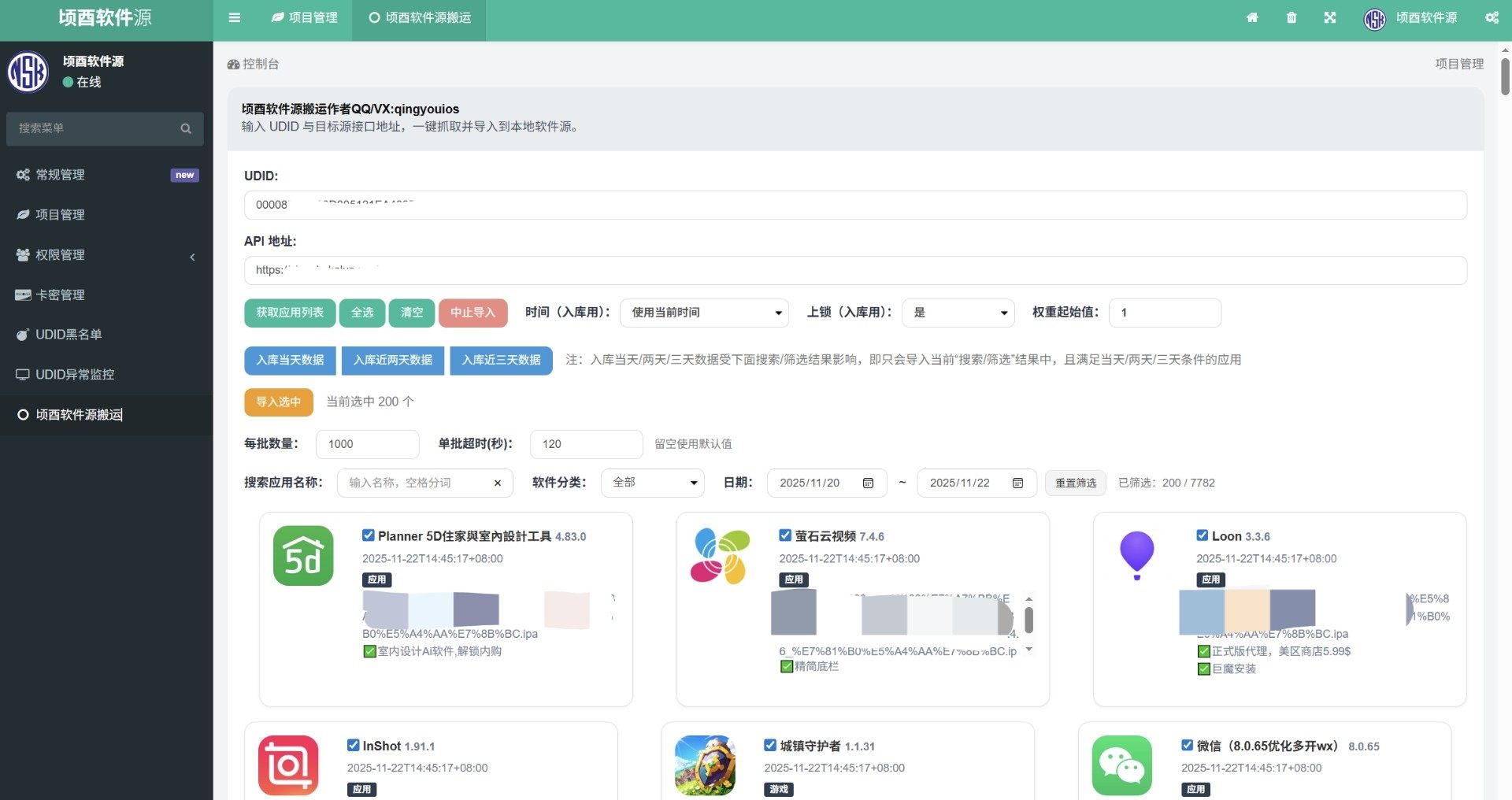
Task: Click the API 地址 input field
Action: pyautogui.click(x=855, y=270)
